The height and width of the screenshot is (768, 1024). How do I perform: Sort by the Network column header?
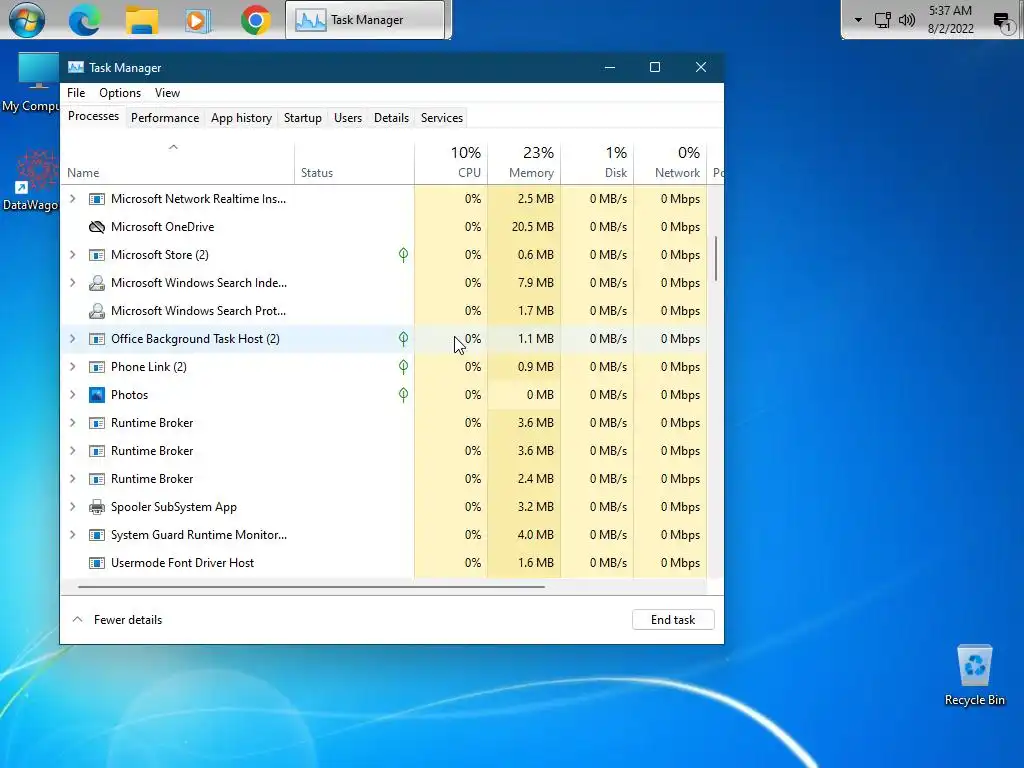(x=670, y=163)
